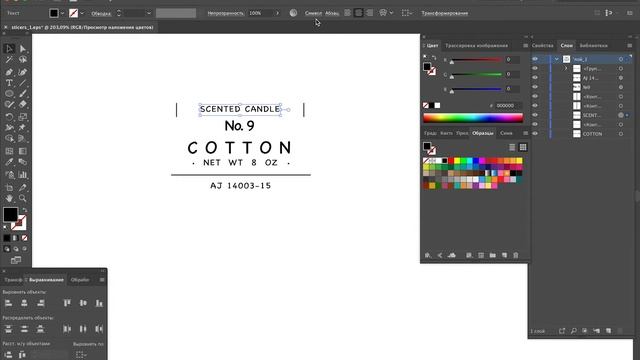
Task: Swap fill and stroke in toolbox
Action: point(24,210)
